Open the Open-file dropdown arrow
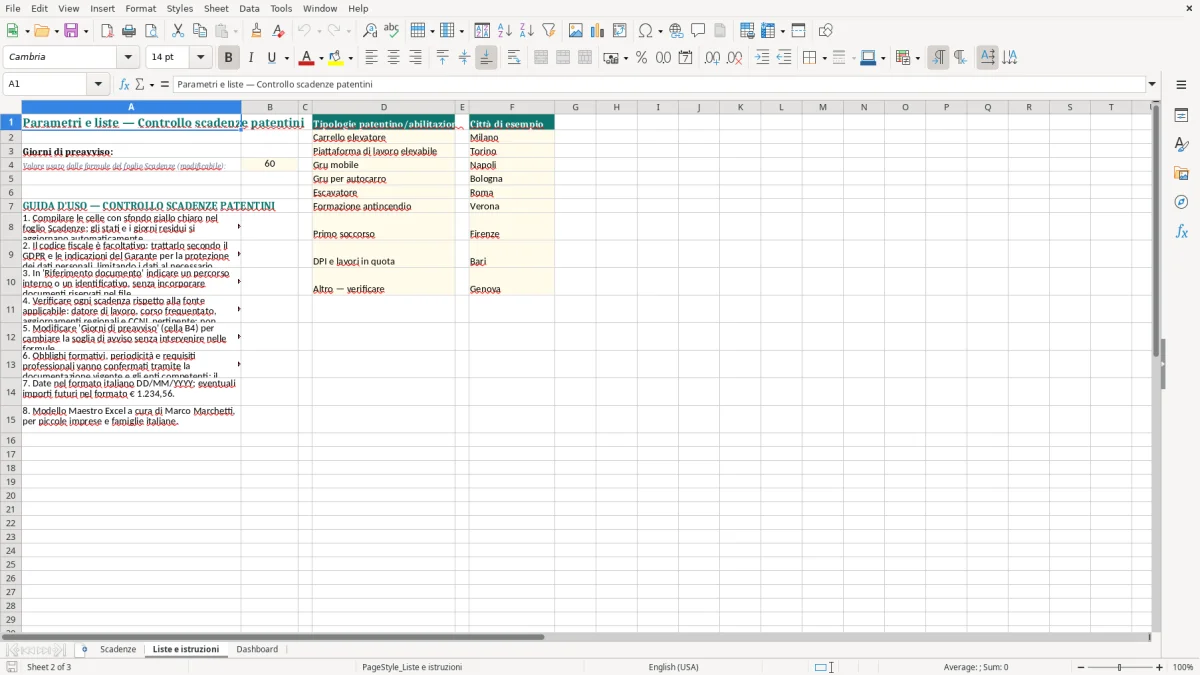 [x=55, y=31]
